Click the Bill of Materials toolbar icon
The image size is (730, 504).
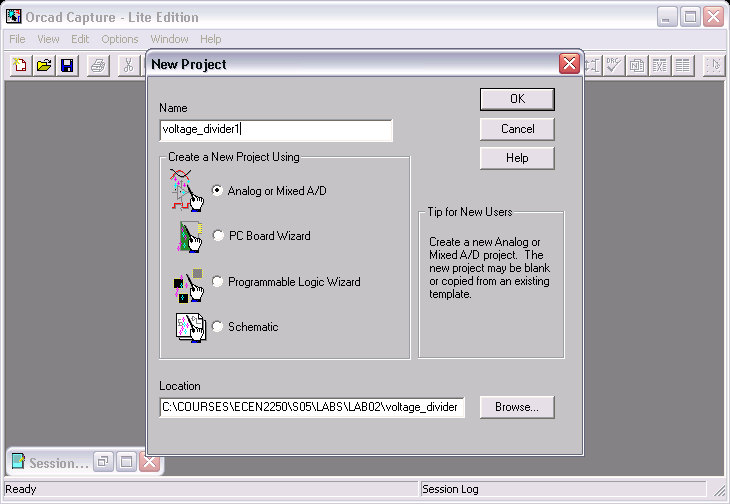pyautogui.click(x=683, y=66)
